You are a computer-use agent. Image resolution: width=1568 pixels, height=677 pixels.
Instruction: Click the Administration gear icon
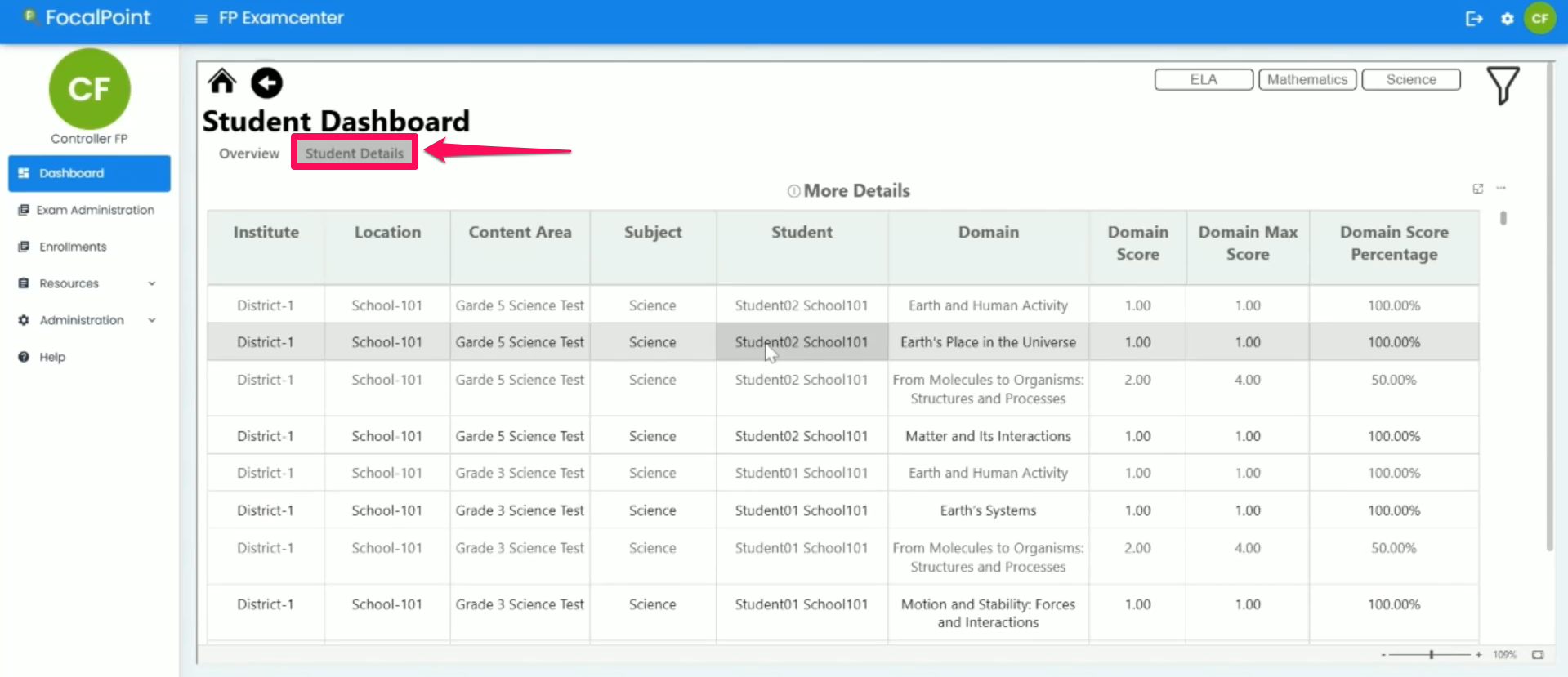[x=24, y=320]
